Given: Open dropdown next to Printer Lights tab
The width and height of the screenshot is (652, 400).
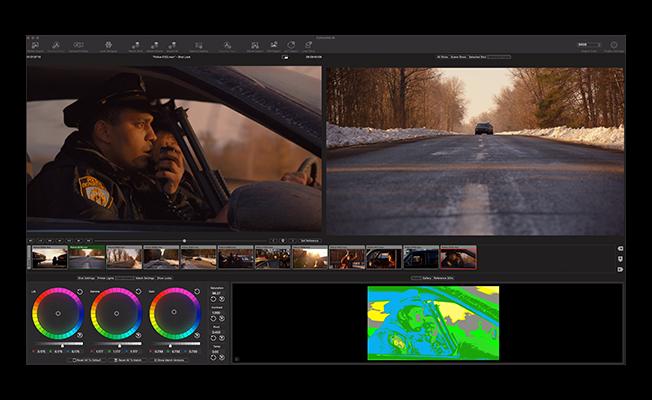Looking at the screenshot, I should click(124, 278).
